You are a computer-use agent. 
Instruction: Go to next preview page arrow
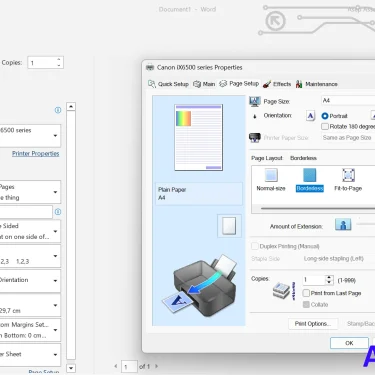(x=156, y=366)
